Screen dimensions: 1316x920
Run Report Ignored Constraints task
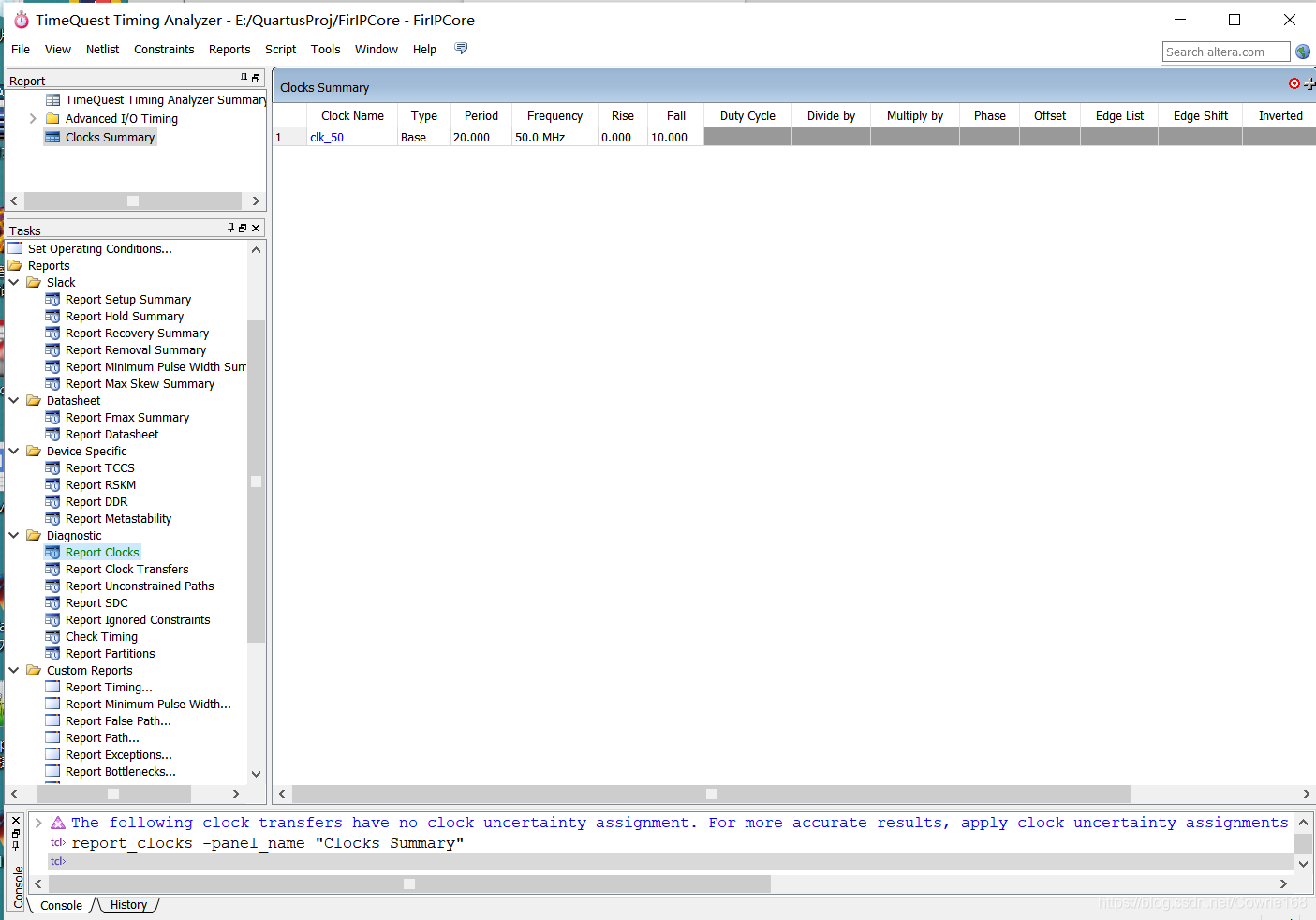[x=138, y=620]
